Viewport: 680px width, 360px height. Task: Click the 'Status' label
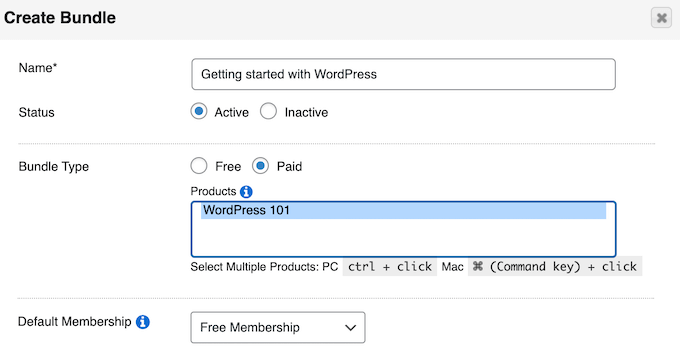(x=36, y=112)
